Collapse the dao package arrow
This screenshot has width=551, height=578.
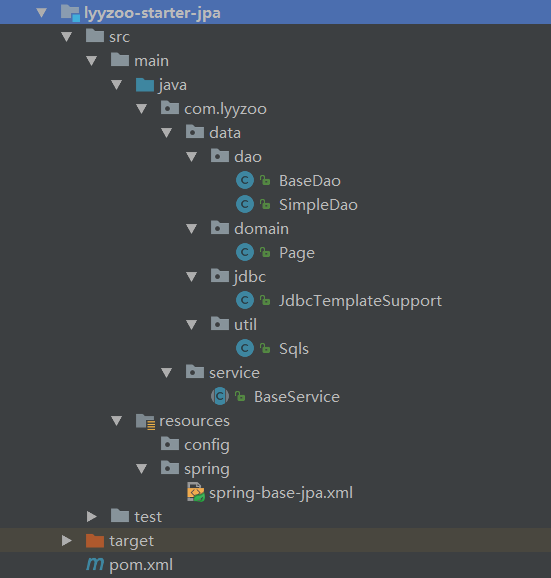click(192, 157)
